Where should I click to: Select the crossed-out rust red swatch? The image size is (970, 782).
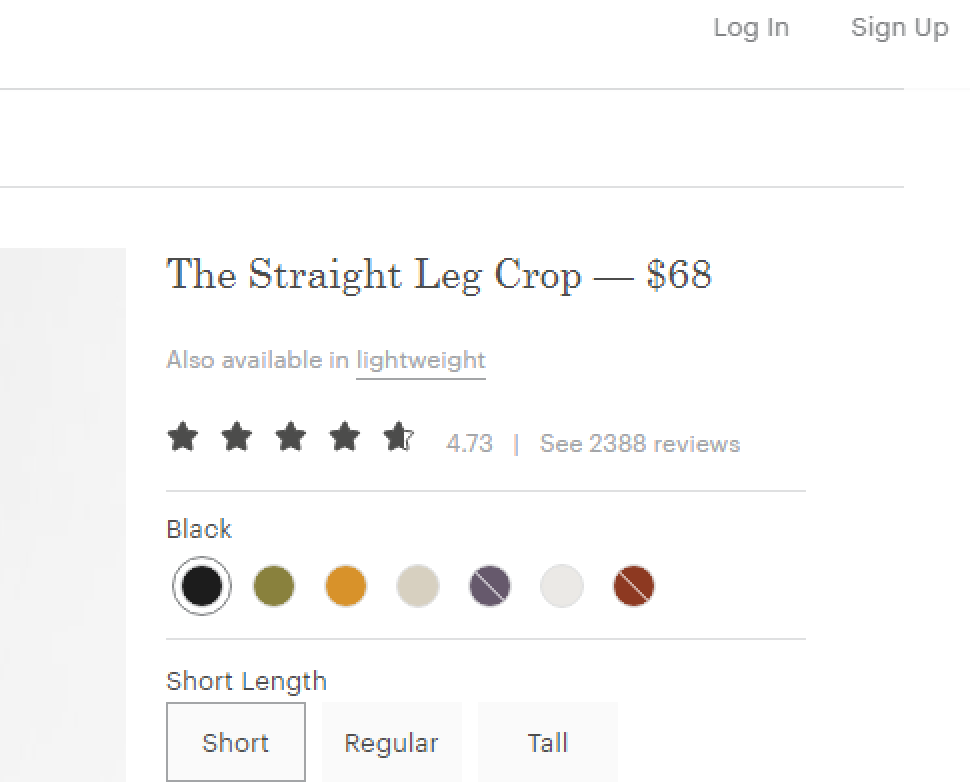point(634,586)
